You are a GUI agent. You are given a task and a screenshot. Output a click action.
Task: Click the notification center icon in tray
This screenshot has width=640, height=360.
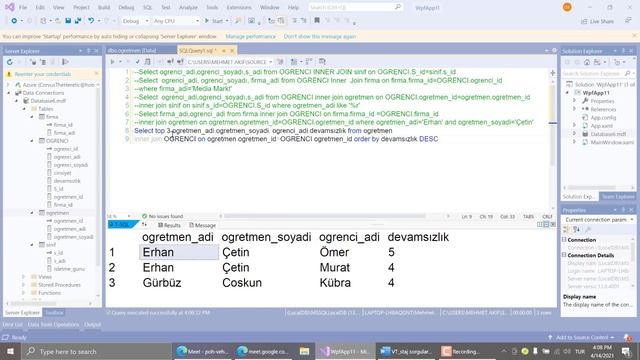tap(627, 351)
